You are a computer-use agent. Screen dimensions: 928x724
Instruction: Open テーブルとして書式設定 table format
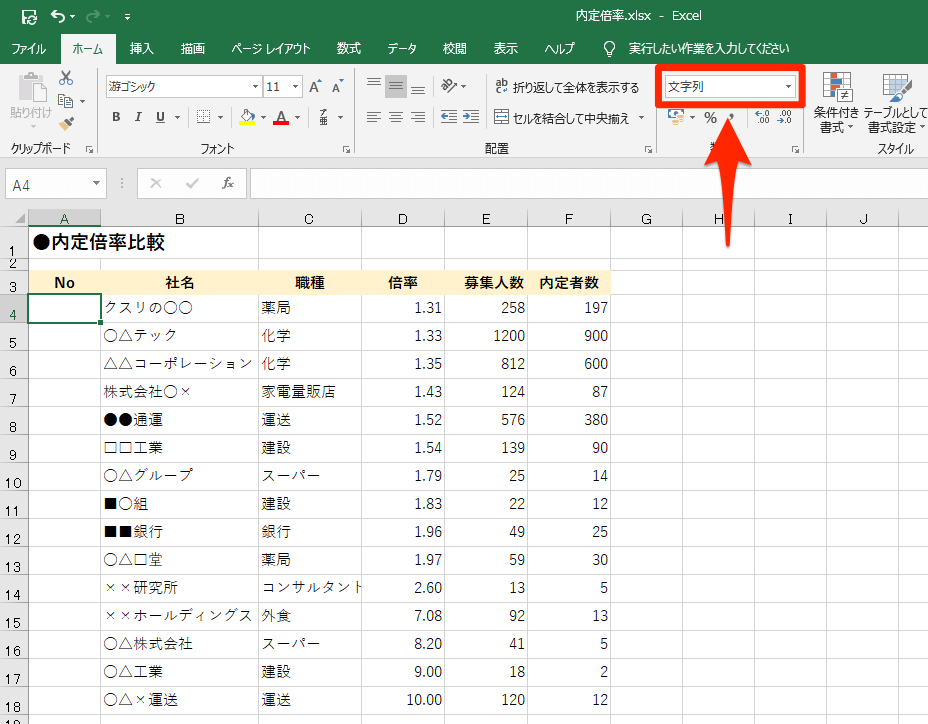pos(895,103)
